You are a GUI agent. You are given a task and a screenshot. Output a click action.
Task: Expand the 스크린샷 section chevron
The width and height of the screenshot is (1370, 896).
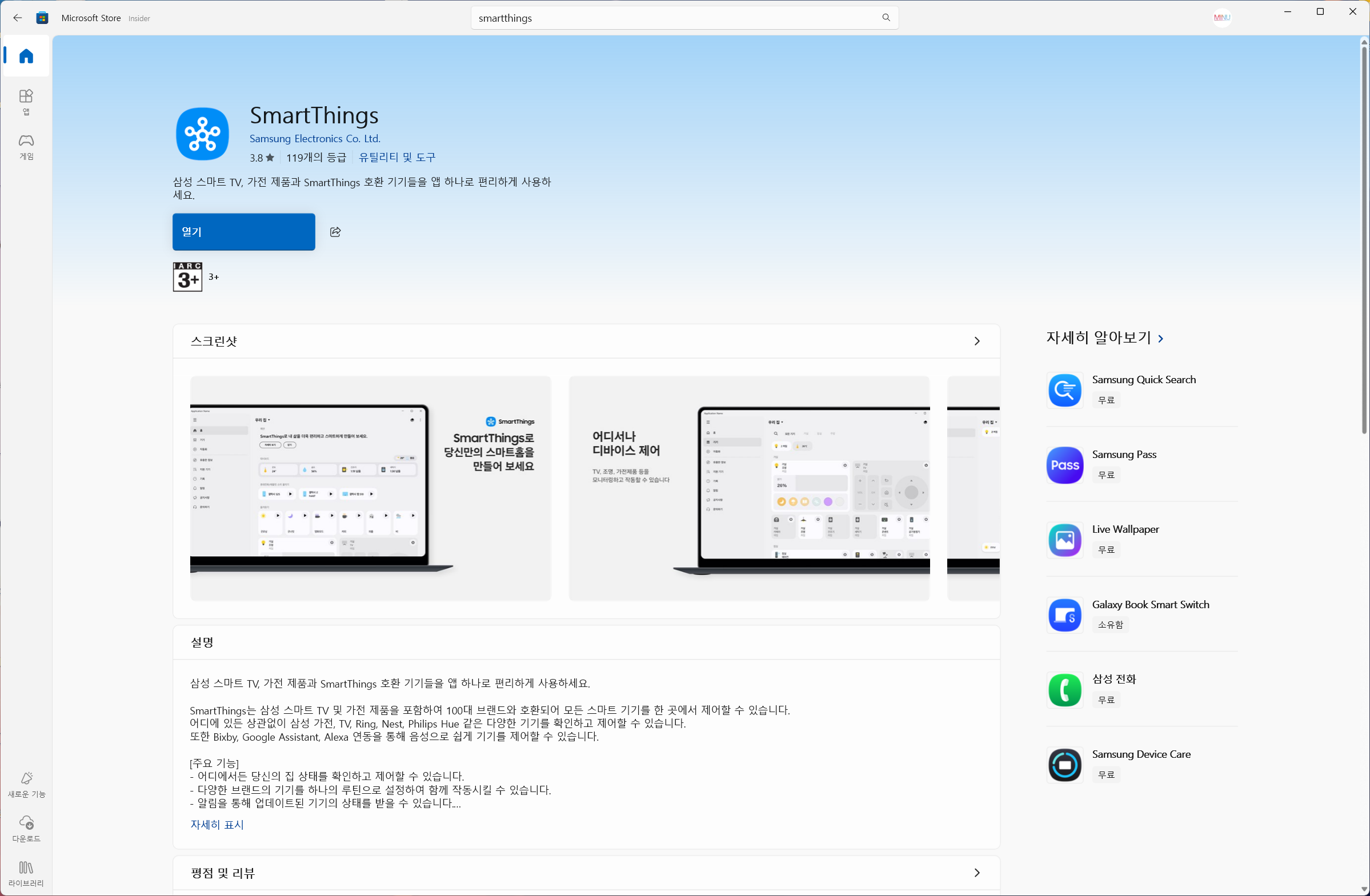click(x=976, y=341)
